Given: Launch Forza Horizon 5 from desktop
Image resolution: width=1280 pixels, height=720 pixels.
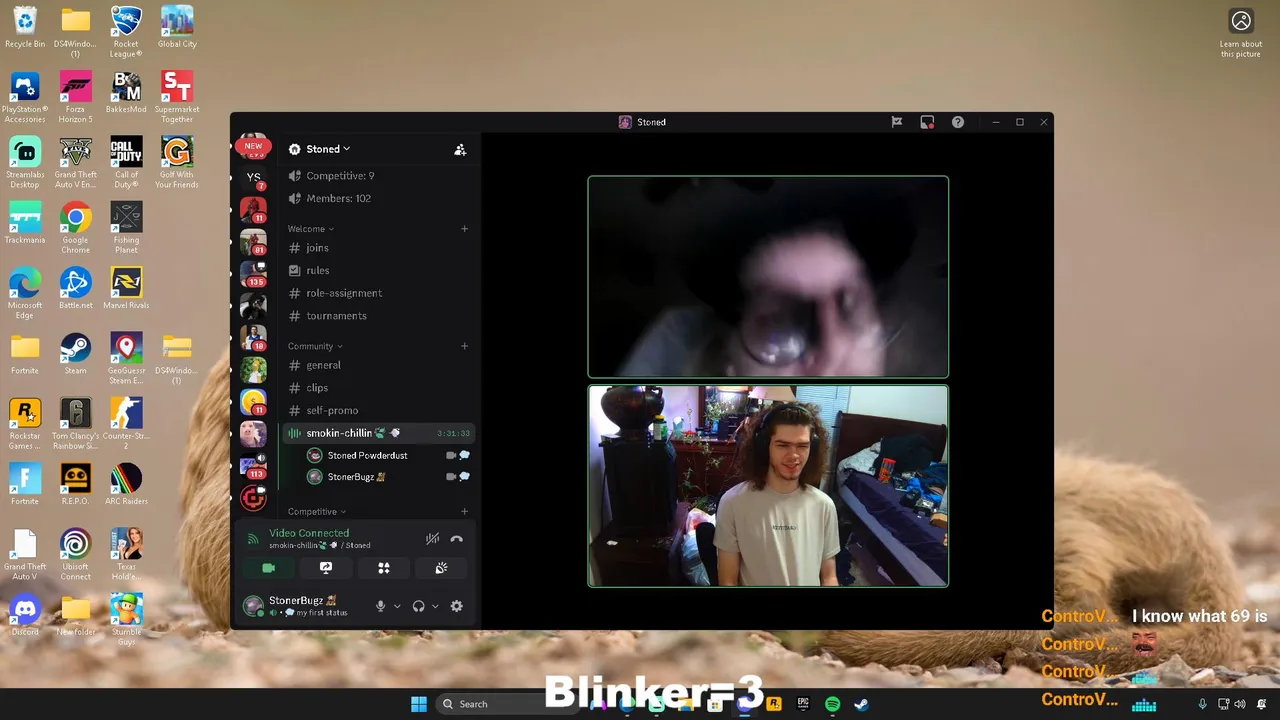Looking at the screenshot, I should pos(75,97).
